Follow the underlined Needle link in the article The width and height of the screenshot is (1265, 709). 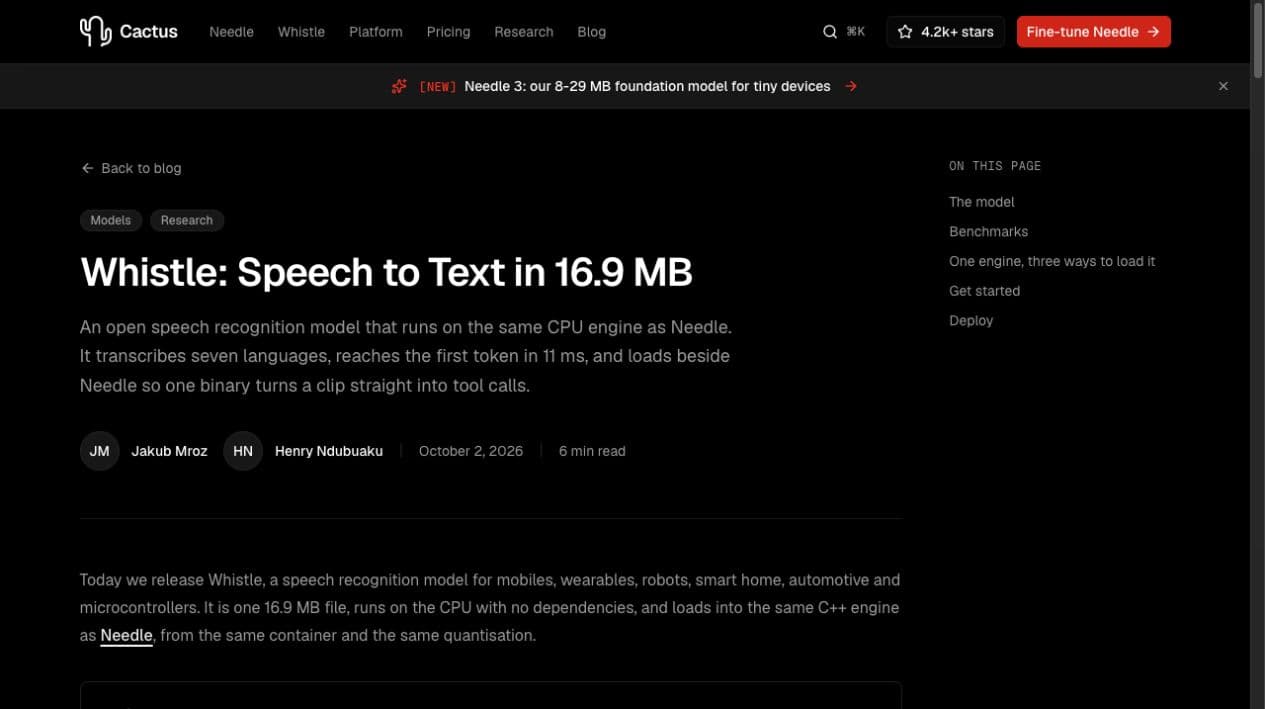(126, 635)
